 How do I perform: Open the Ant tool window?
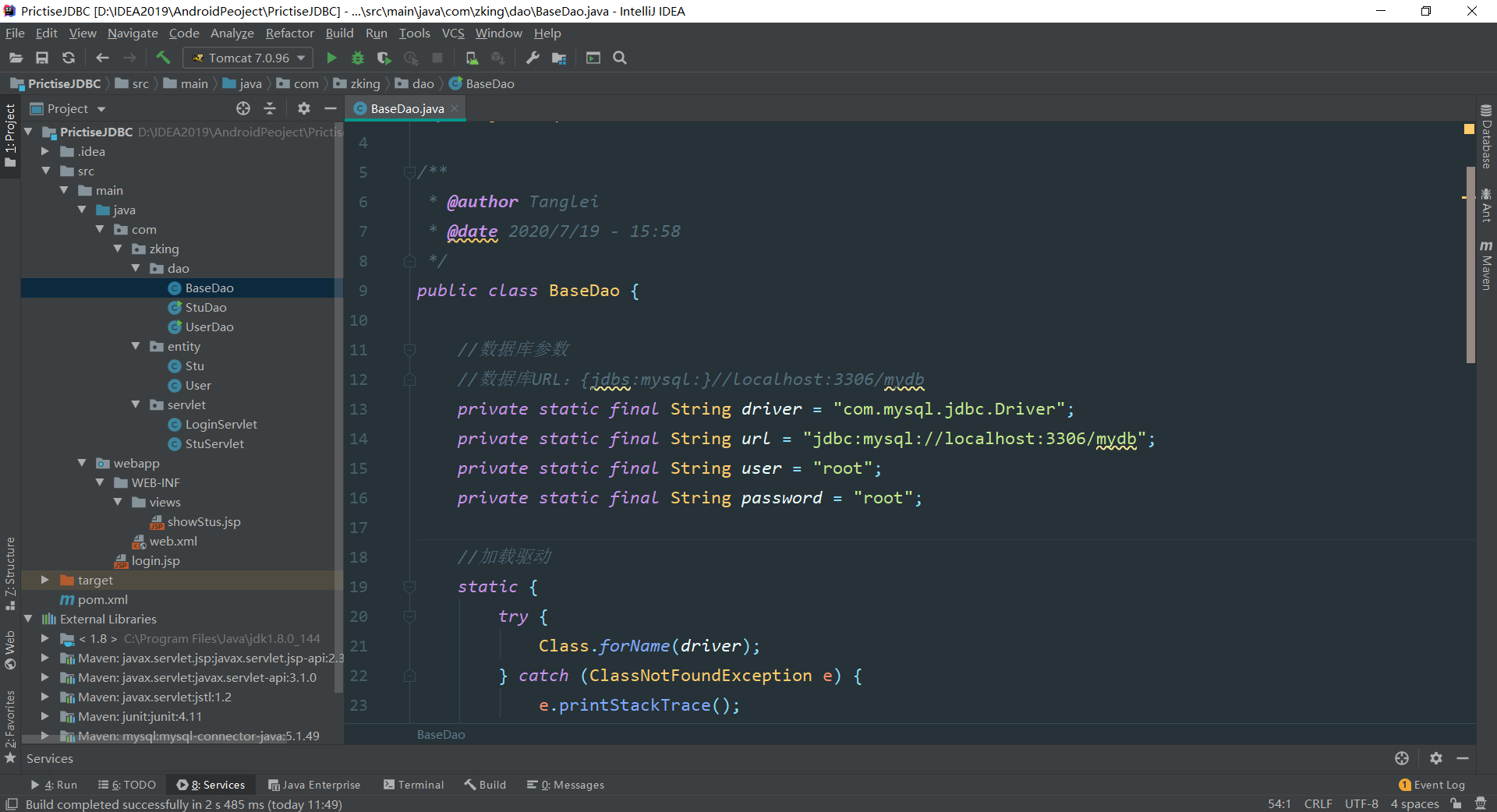[x=1487, y=205]
